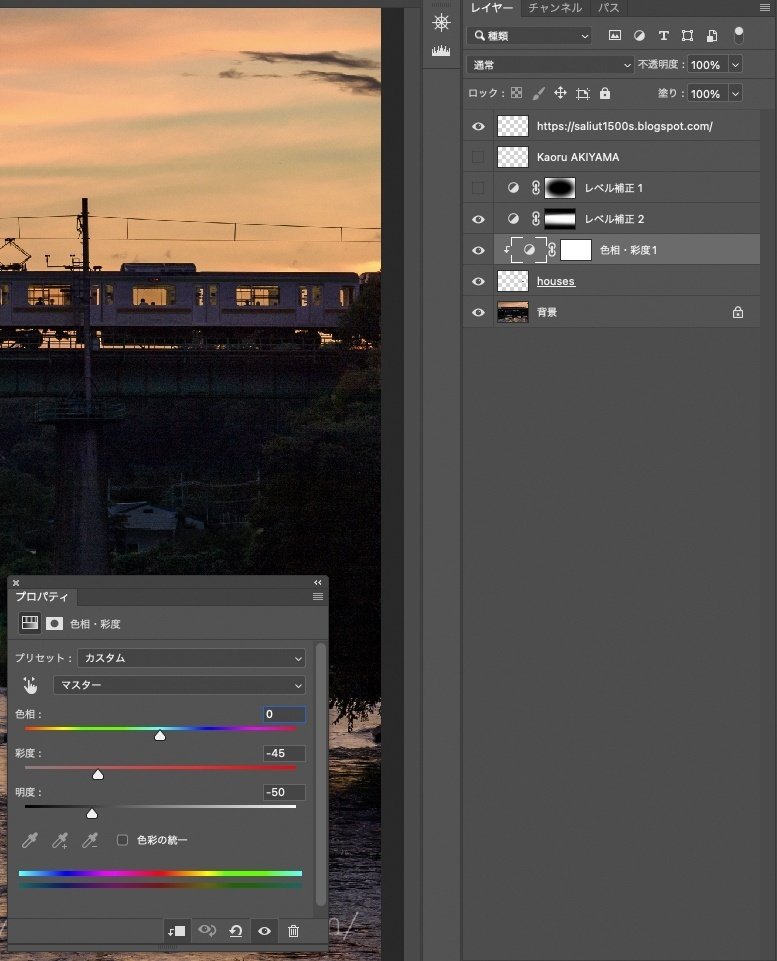Select the 色相・彩度 1 white mask thumbnail
The width and height of the screenshot is (777, 961).
point(576,250)
